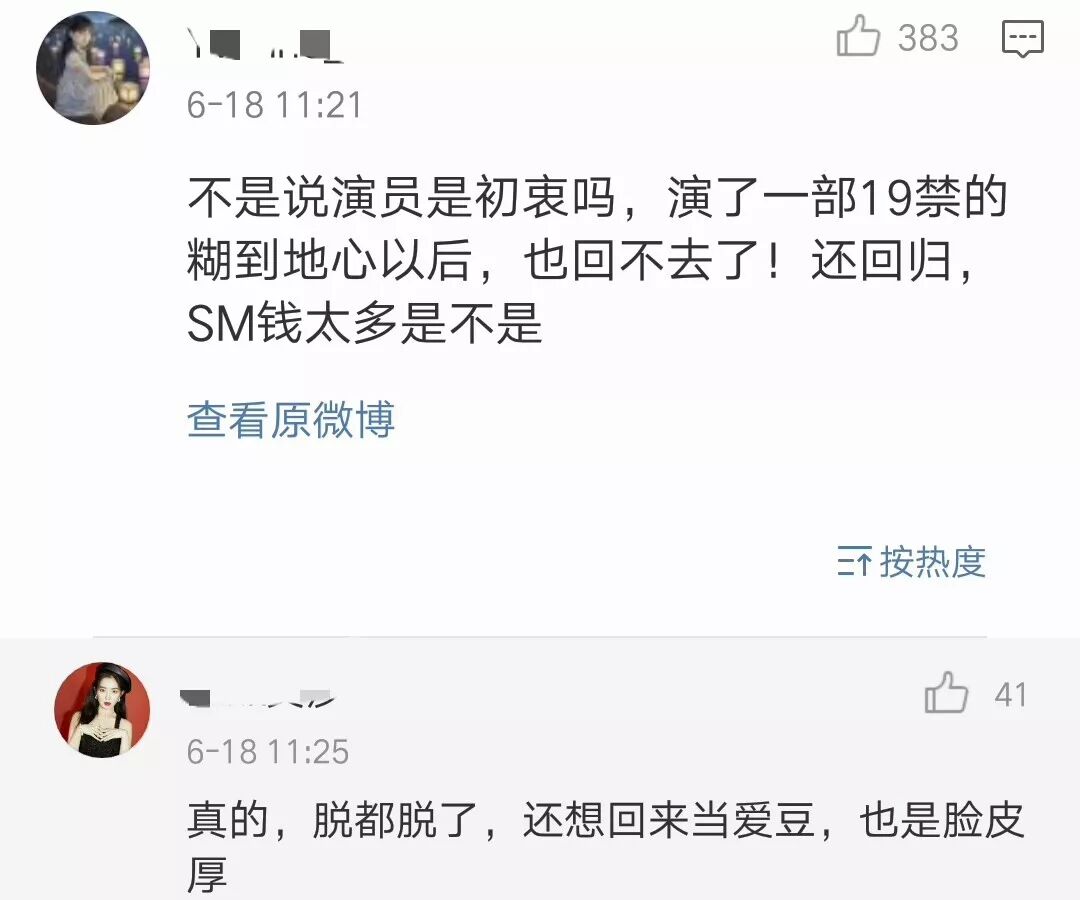This screenshot has width=1080, height=900.
Task: Tap the sort arrow icon before 按热度
Action: pyautogui.click(x=855, y=561)
